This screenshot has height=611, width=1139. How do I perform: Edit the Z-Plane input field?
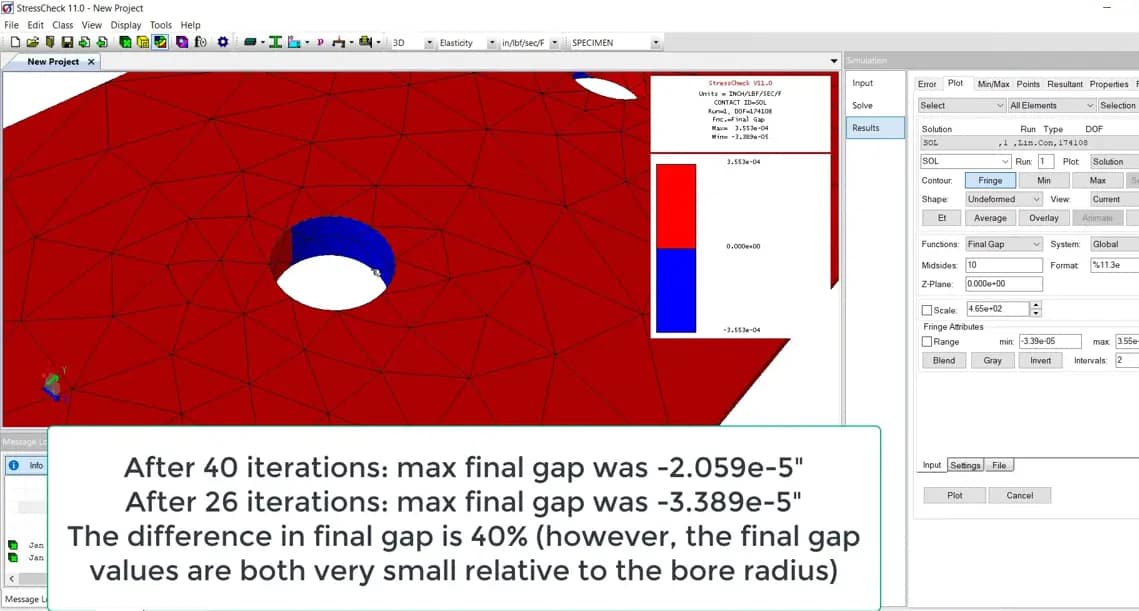click(1004, 284)
